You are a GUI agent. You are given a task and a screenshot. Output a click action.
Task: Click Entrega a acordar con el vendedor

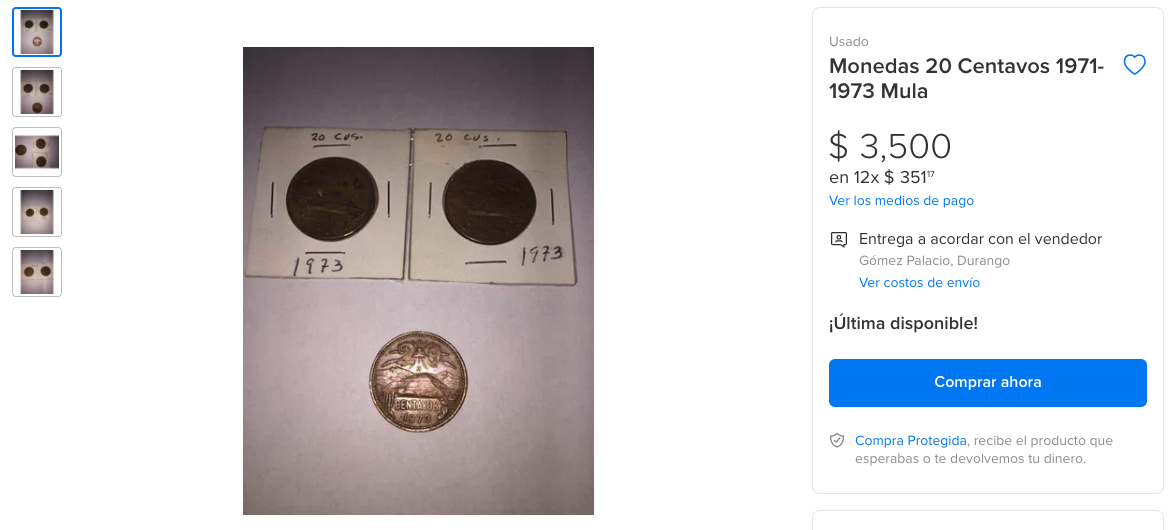(981, 239)
